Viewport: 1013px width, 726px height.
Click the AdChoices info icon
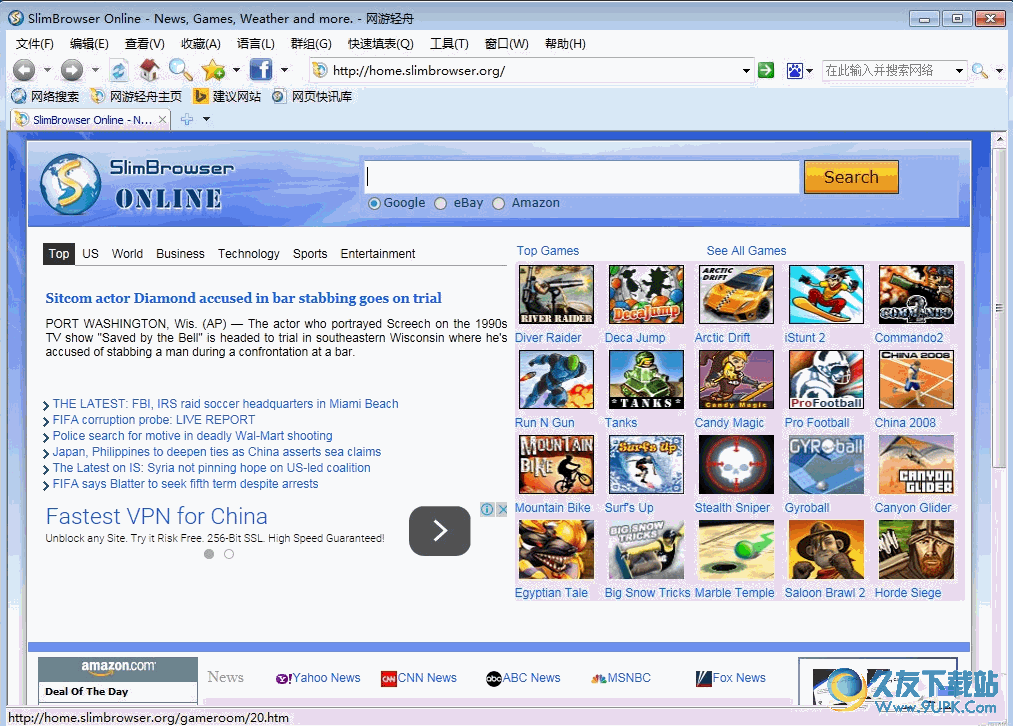(x=487, y=509)
